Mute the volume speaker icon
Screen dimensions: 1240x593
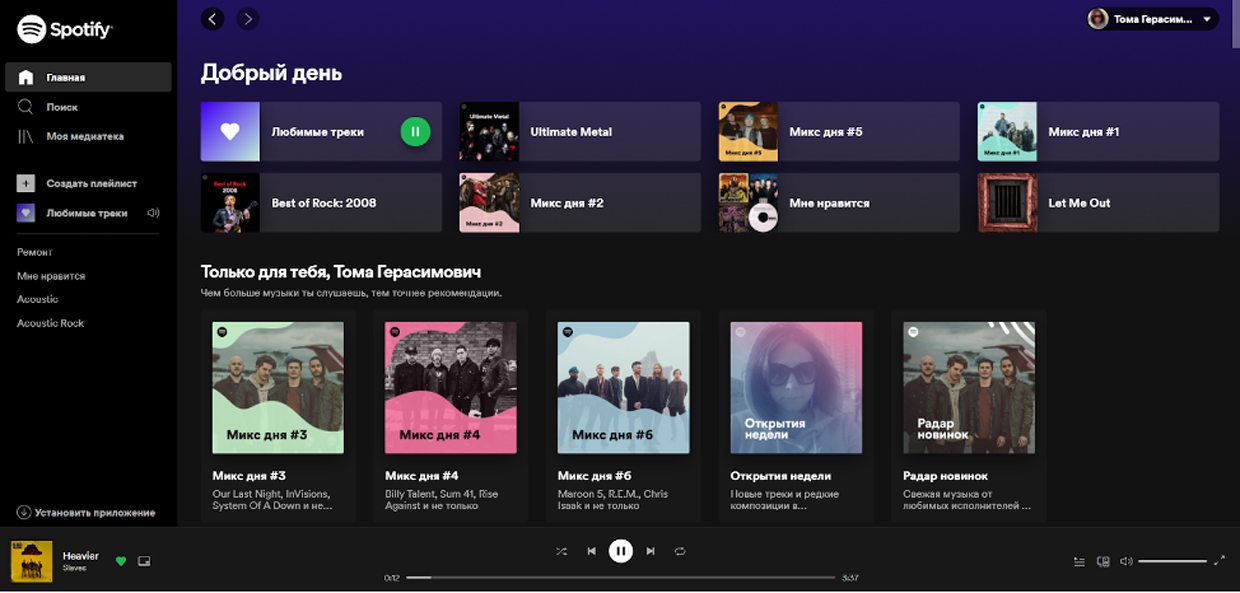(x=1126, y=562)
